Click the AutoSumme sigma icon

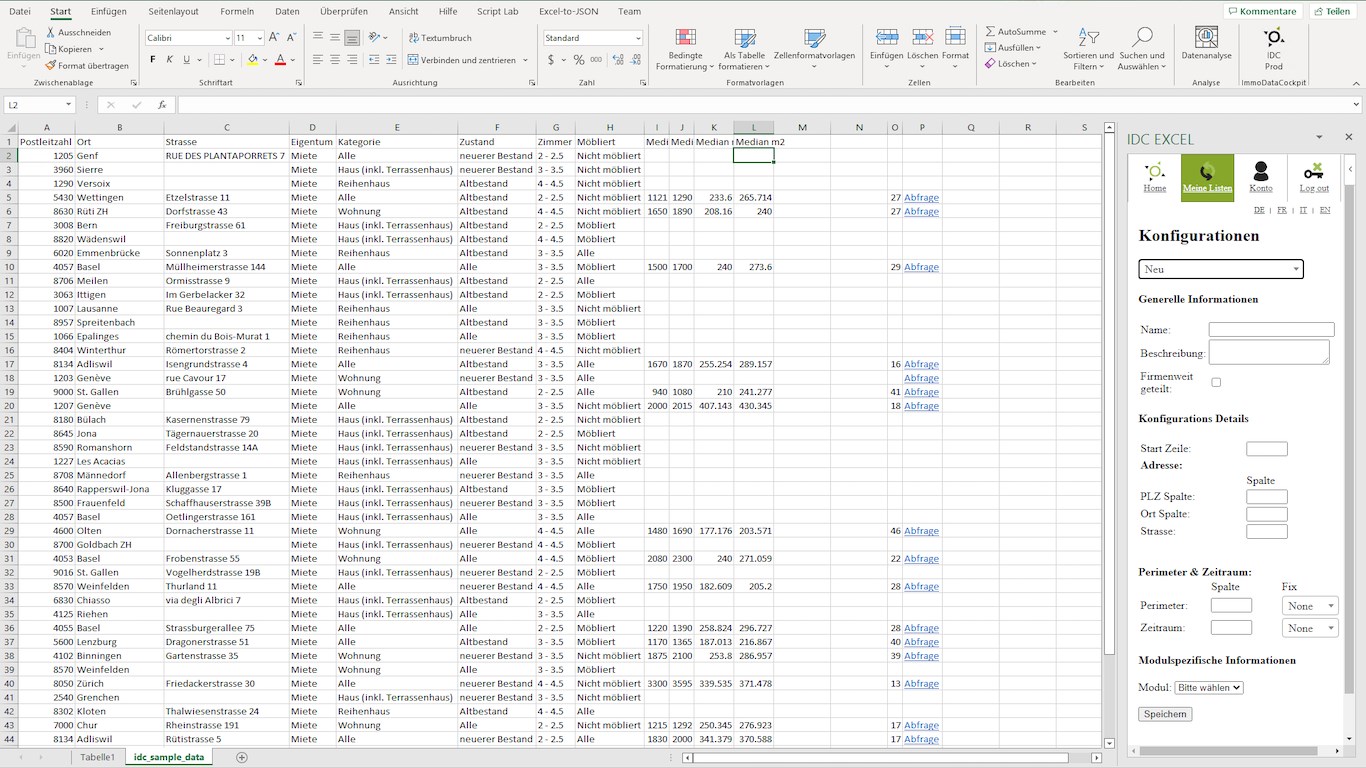pyautogui.click(x=990, y=32)
